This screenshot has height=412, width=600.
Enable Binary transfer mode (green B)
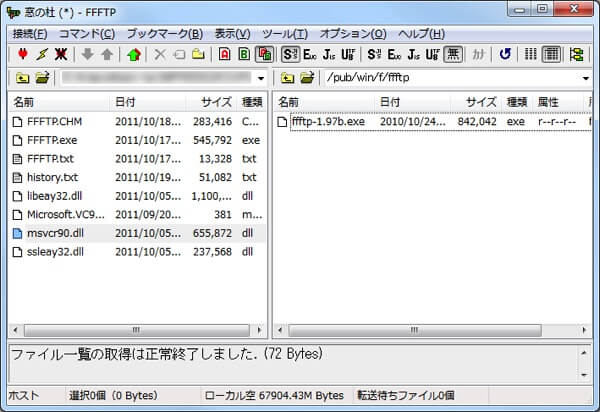click(x=244, y=54)
